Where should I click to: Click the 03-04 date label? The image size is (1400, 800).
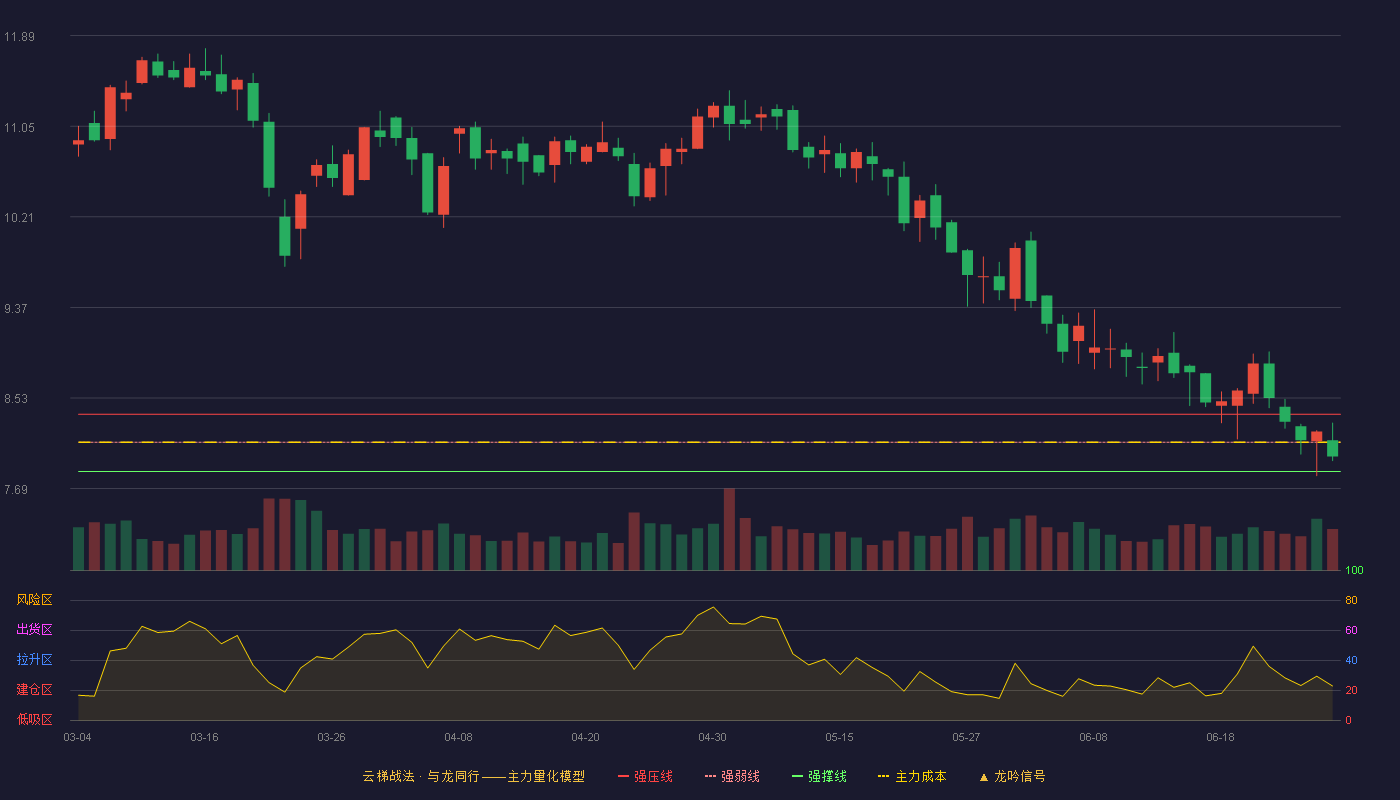77,737
